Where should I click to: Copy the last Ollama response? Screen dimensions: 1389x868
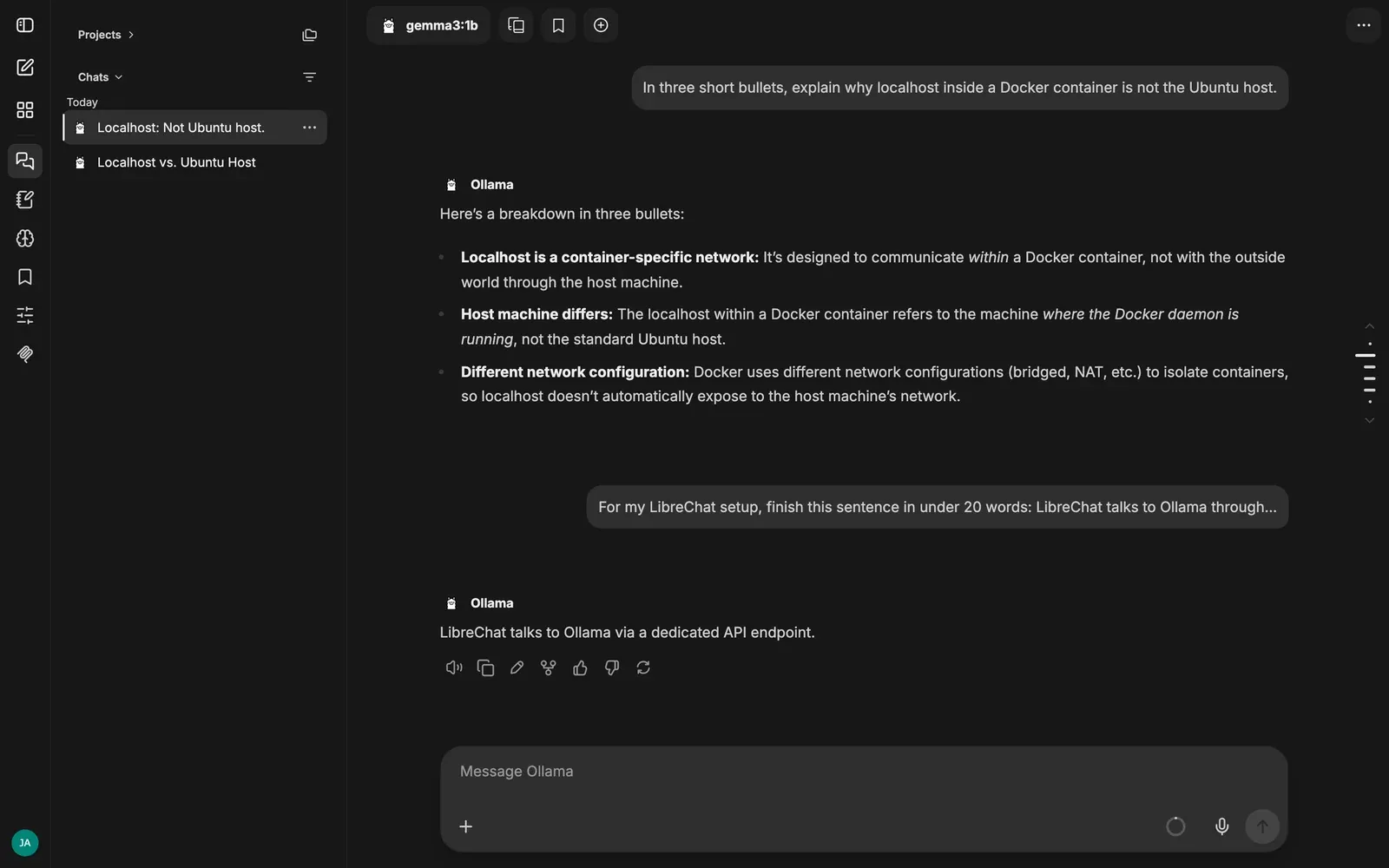485,667
